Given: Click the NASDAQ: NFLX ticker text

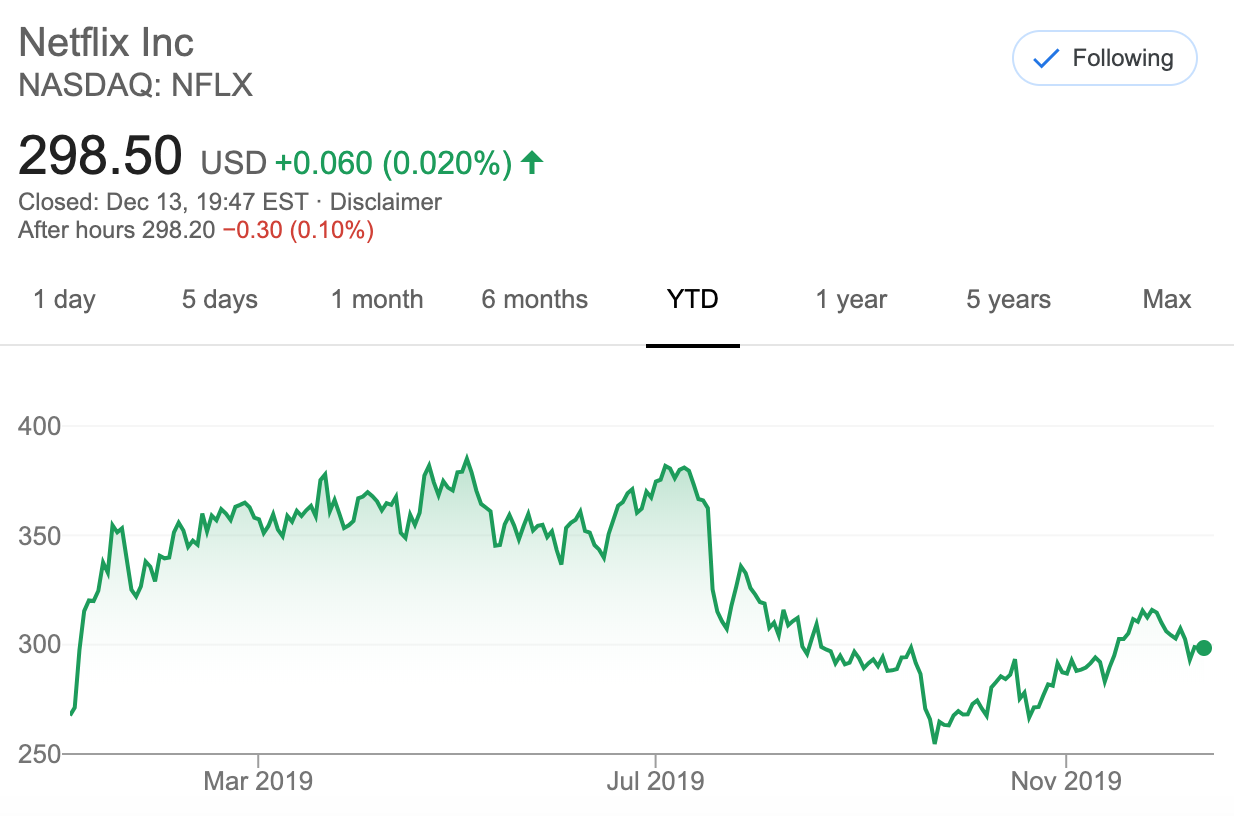Looking at the screenshot, I should [x=135, y=86].
